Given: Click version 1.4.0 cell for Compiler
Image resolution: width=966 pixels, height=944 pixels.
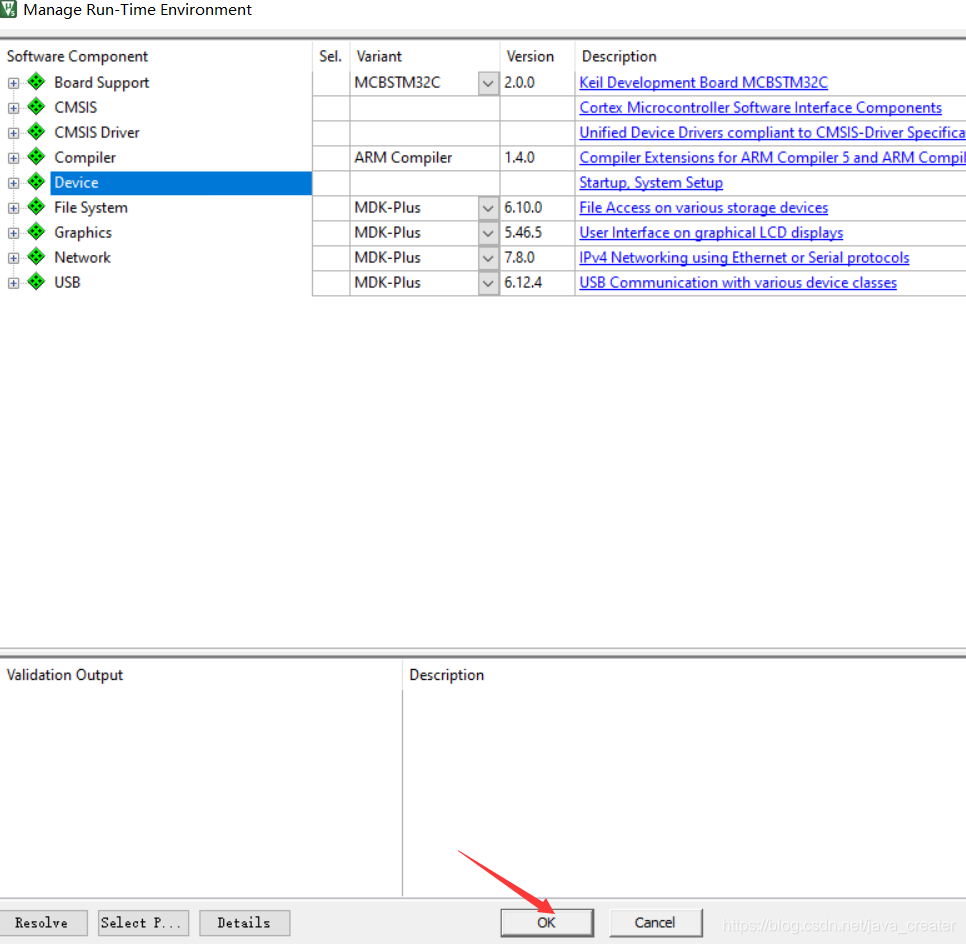Looking at the screenshot, I should pos(537,158).
